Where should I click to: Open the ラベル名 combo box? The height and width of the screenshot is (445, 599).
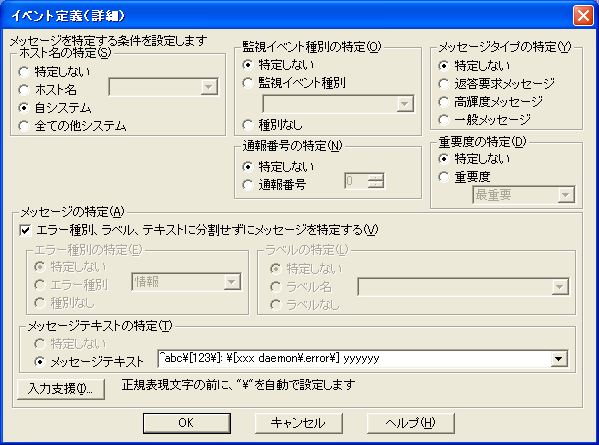tap(463, 287)
